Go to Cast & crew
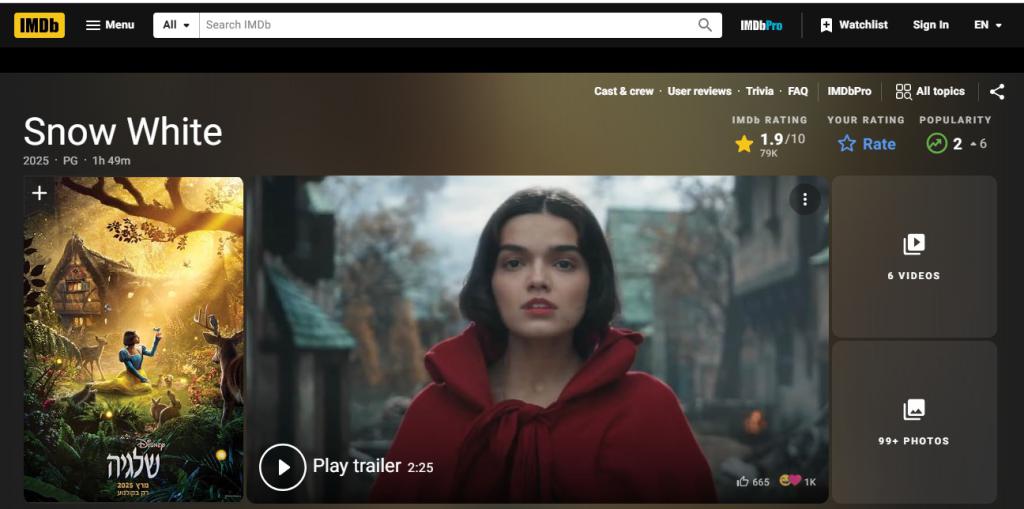Viewport: 1024px width, 509px height. click(x=623, y=91)
